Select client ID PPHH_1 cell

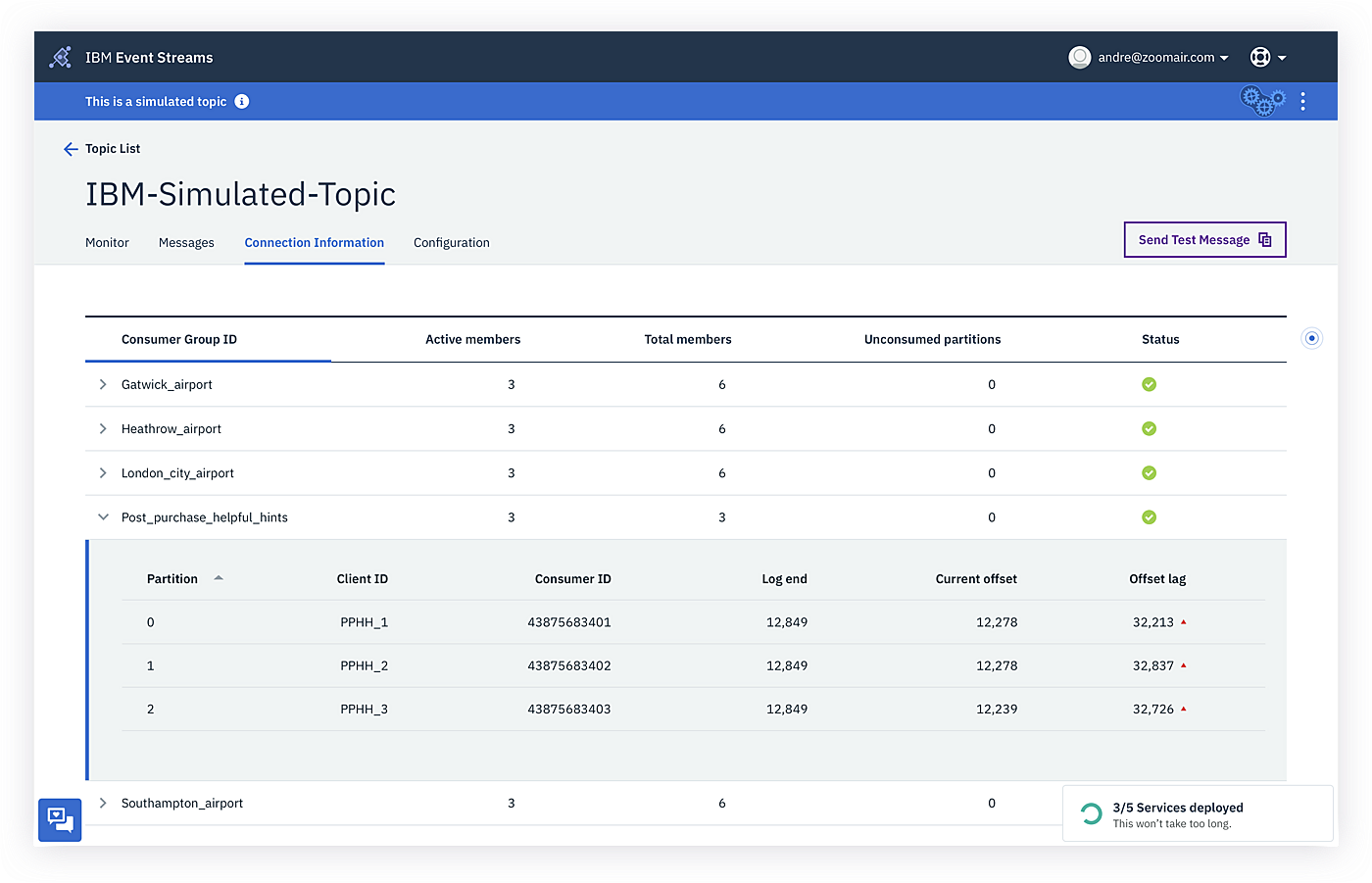365,622
